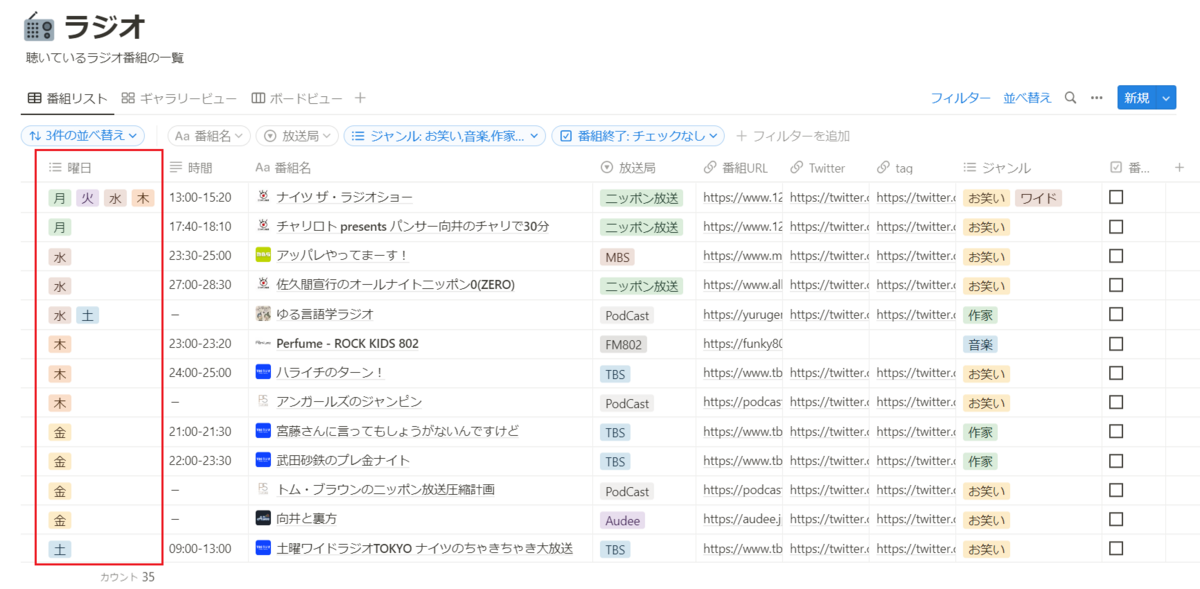Click フィルターを追加 button
Viewport: 1200px width, 589px height.
(793, 135)
